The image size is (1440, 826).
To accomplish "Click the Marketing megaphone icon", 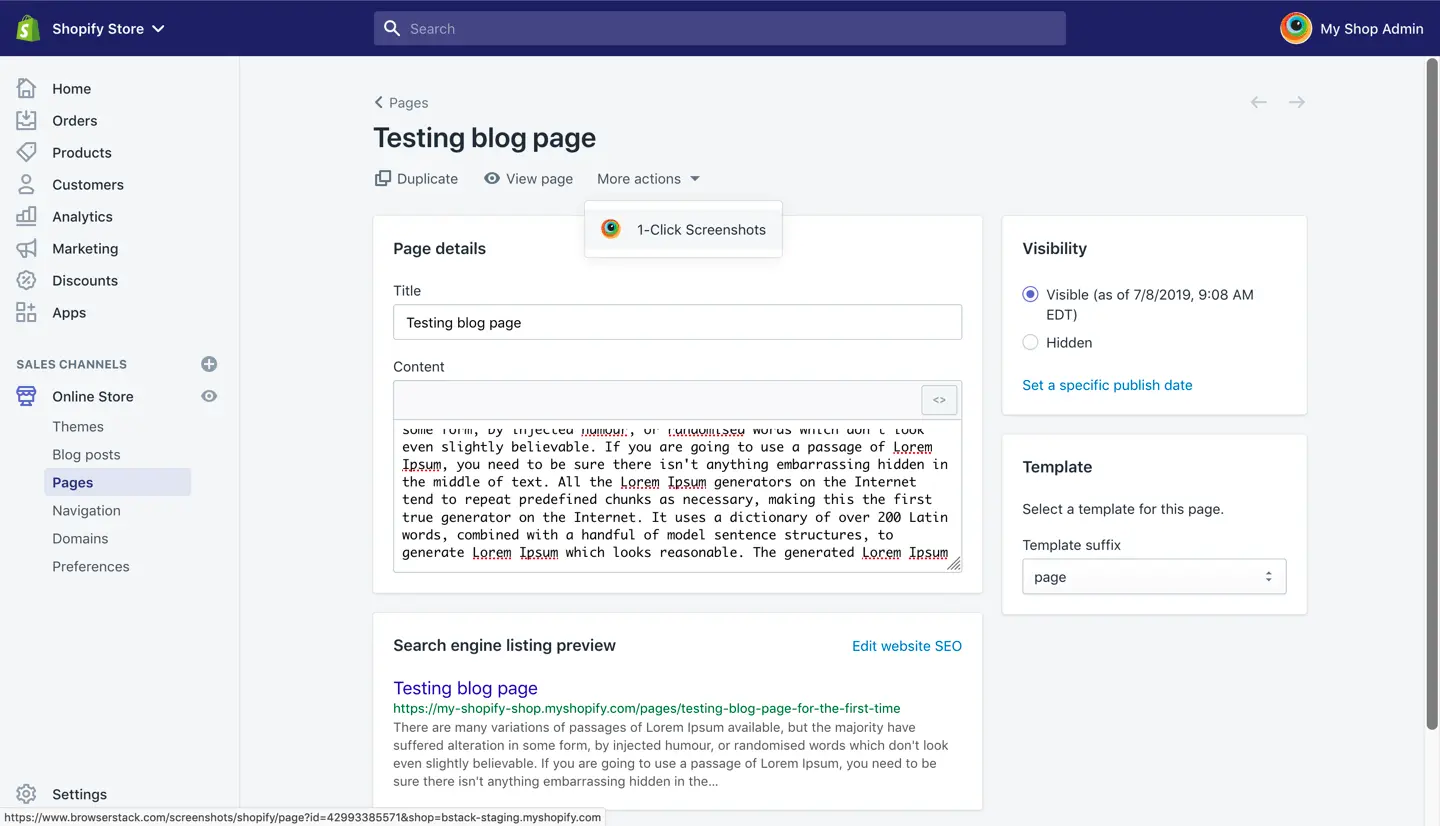I will [x=27, y=249].
